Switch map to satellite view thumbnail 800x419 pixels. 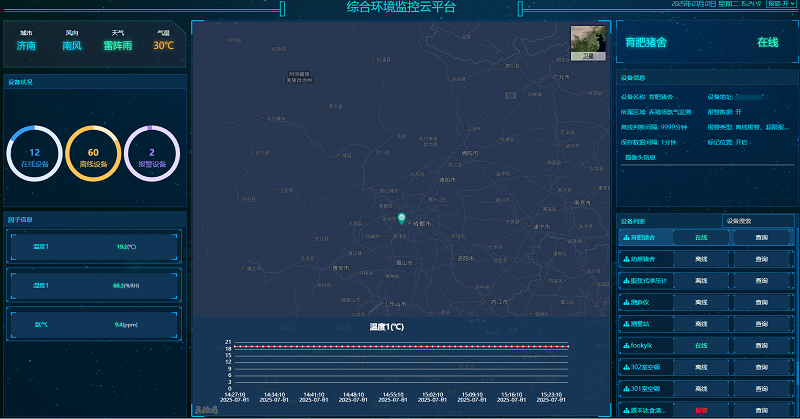[x=588, y=43]
